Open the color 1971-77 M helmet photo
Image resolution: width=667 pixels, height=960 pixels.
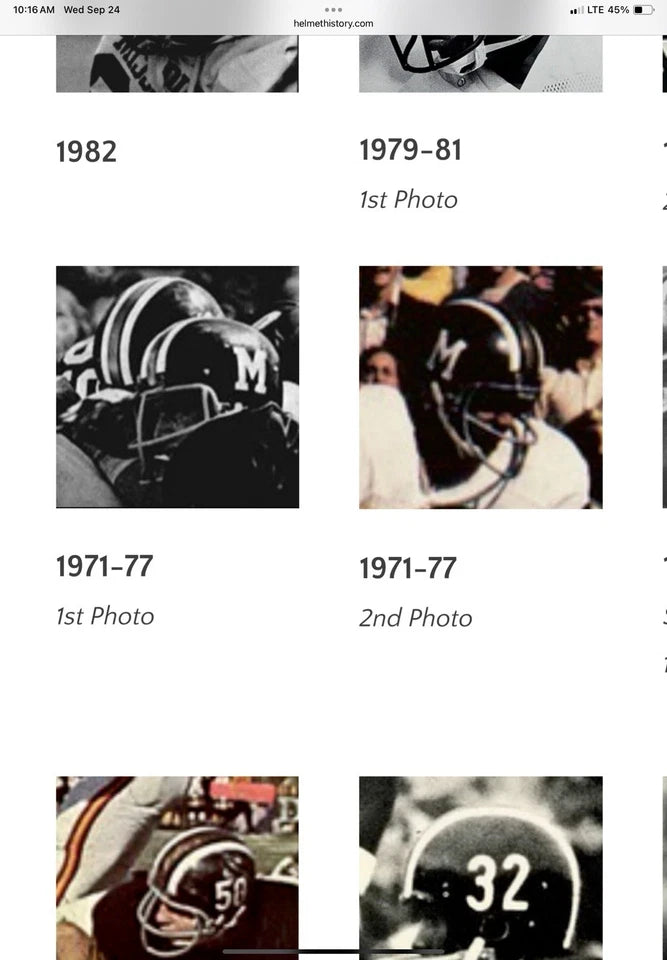[480, 387]
